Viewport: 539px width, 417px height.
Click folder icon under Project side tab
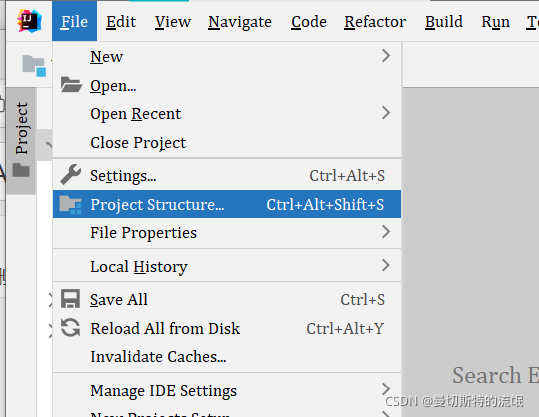click(21, 170)
